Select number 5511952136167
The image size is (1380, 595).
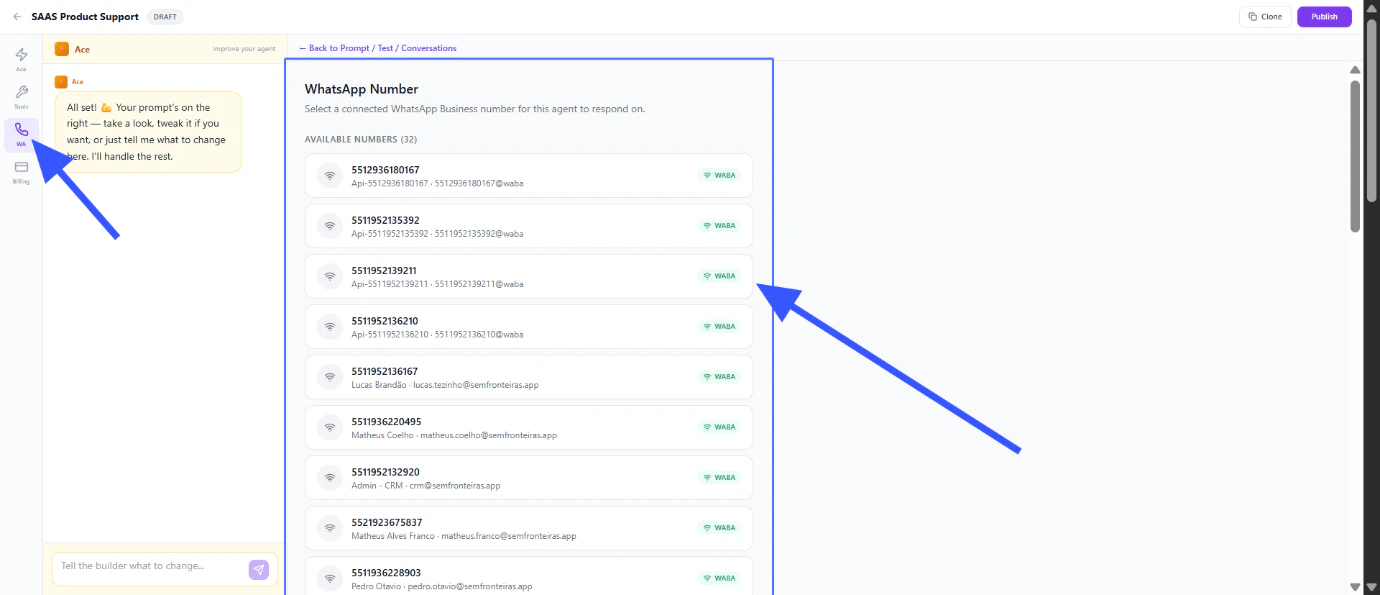[x=529, y=377]
